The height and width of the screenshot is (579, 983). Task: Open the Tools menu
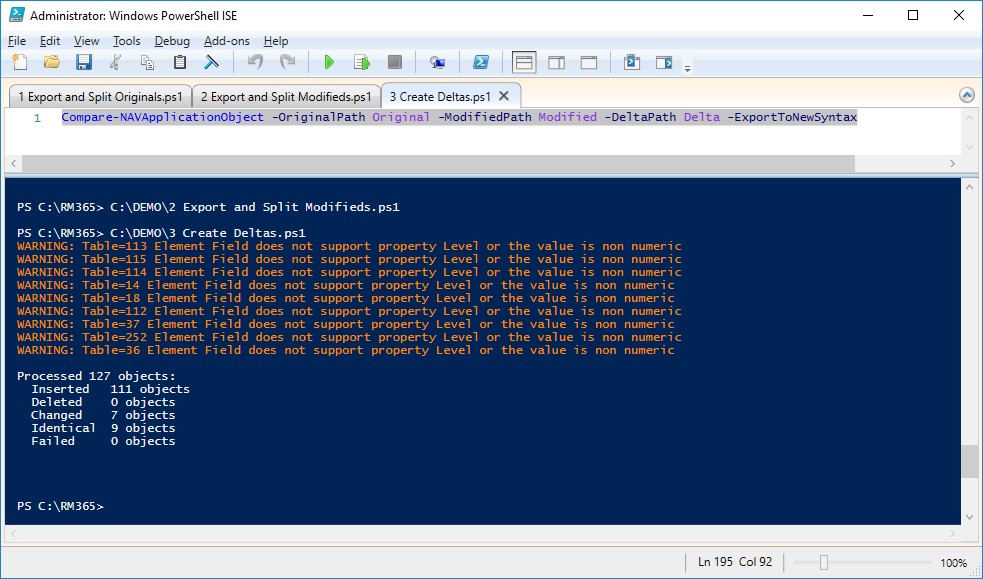click(x=127, y=41)
